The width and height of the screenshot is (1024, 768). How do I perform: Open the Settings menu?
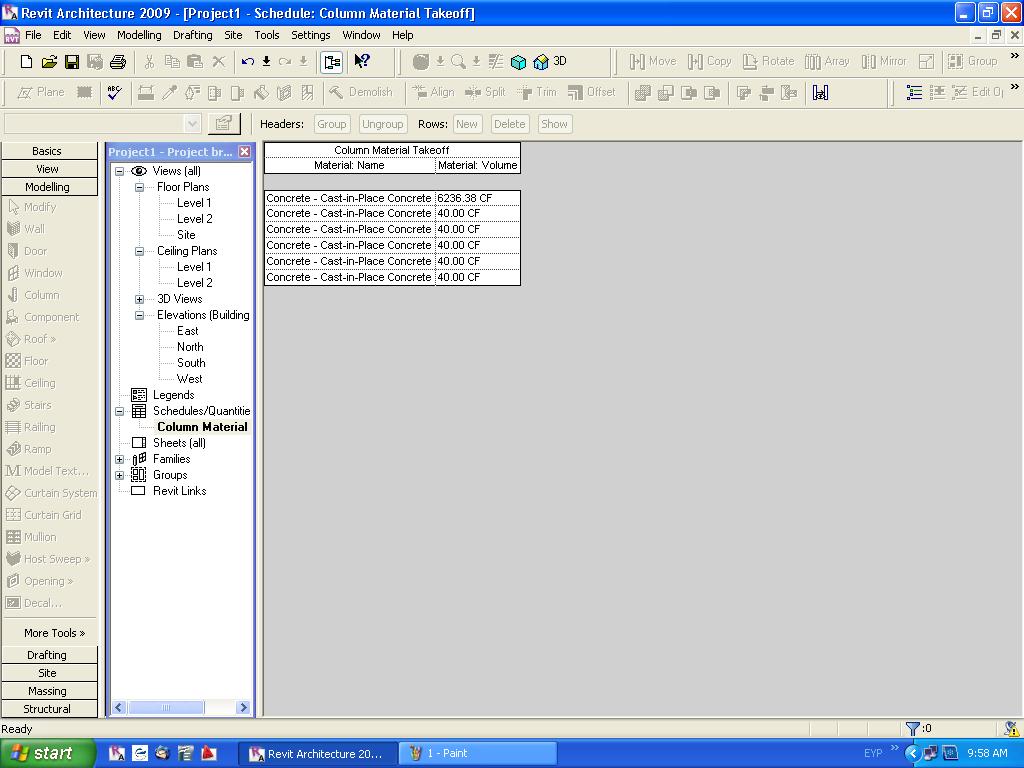(x=310, y=35)
